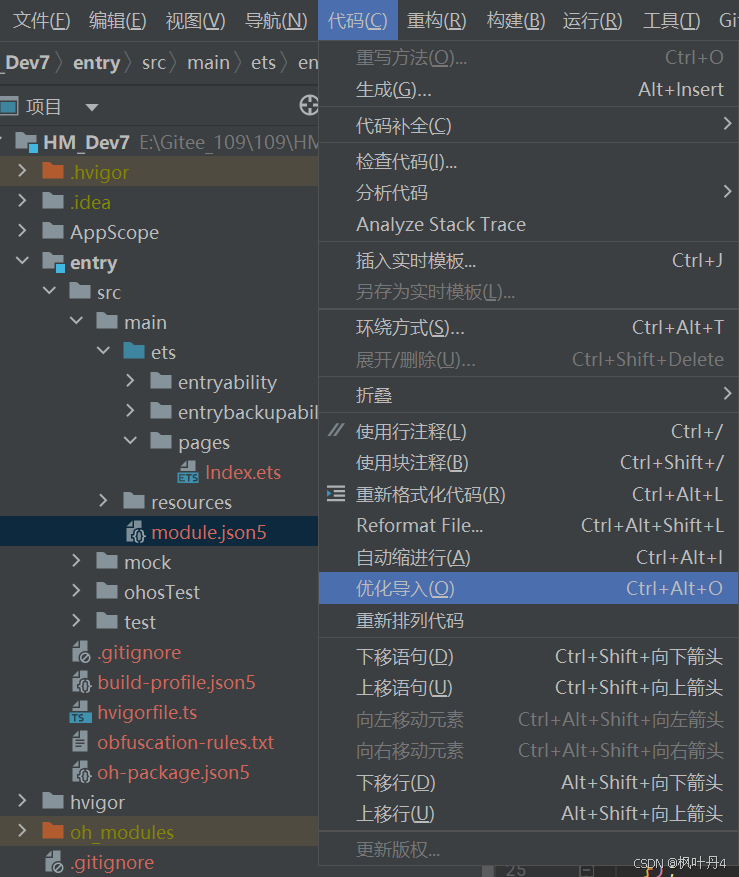
Task: Expand the .idea folder
Action: 22,200
